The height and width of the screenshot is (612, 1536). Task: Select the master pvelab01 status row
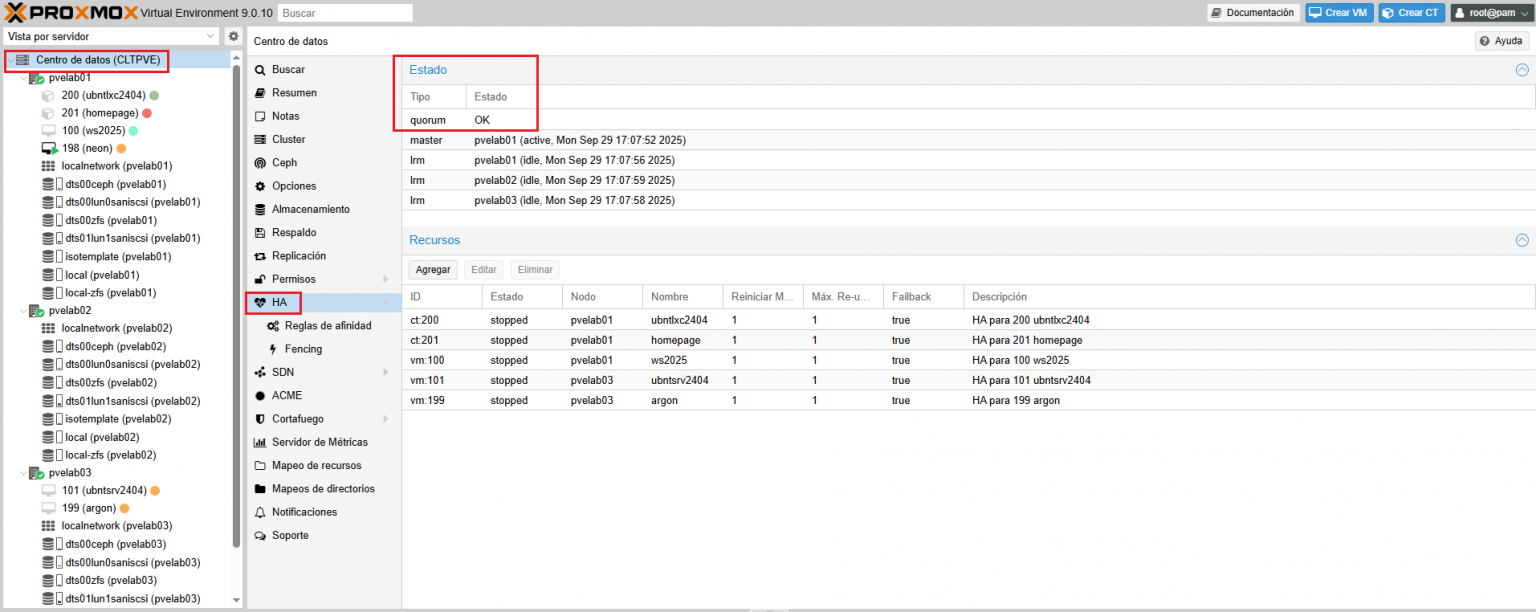[968, 140]
